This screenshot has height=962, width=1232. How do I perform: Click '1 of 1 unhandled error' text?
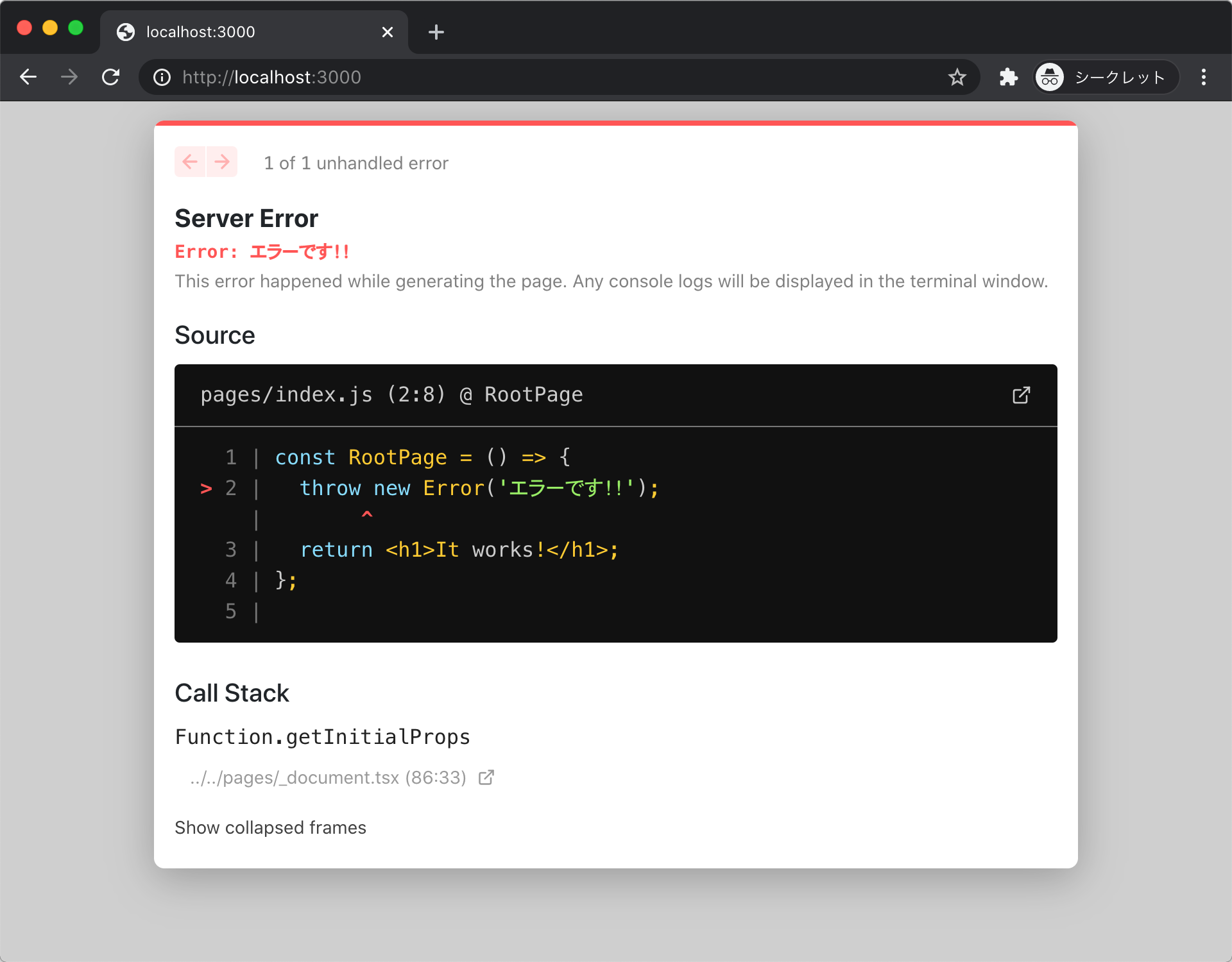[356, 163]
